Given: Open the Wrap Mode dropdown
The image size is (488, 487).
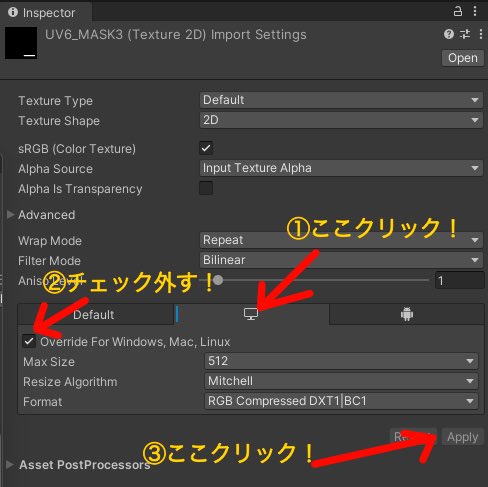Looking at the screenshot, I should pyautogui.click(x=341, y=240).
